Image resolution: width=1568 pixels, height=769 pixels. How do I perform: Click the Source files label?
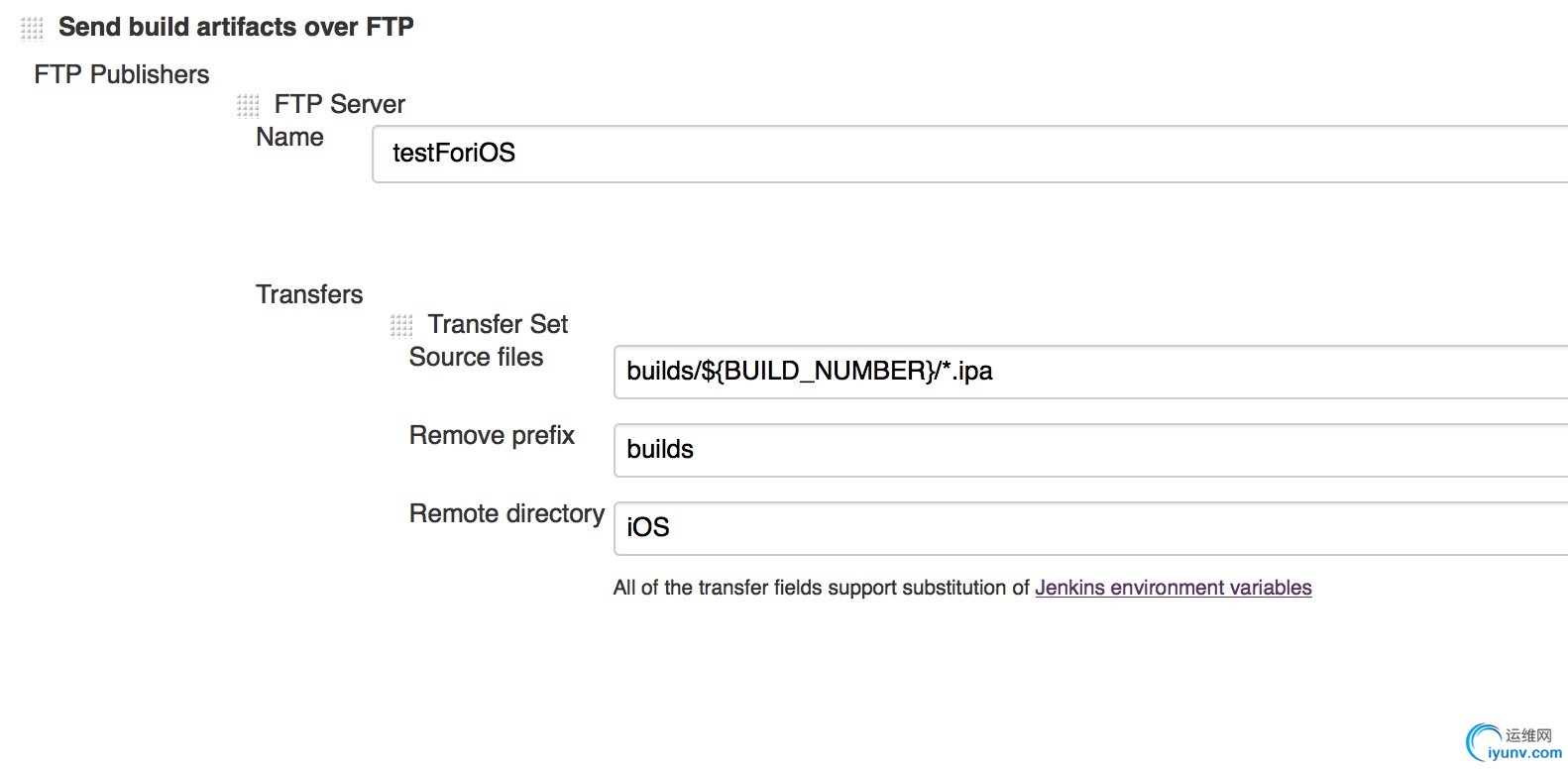(476, 357)
